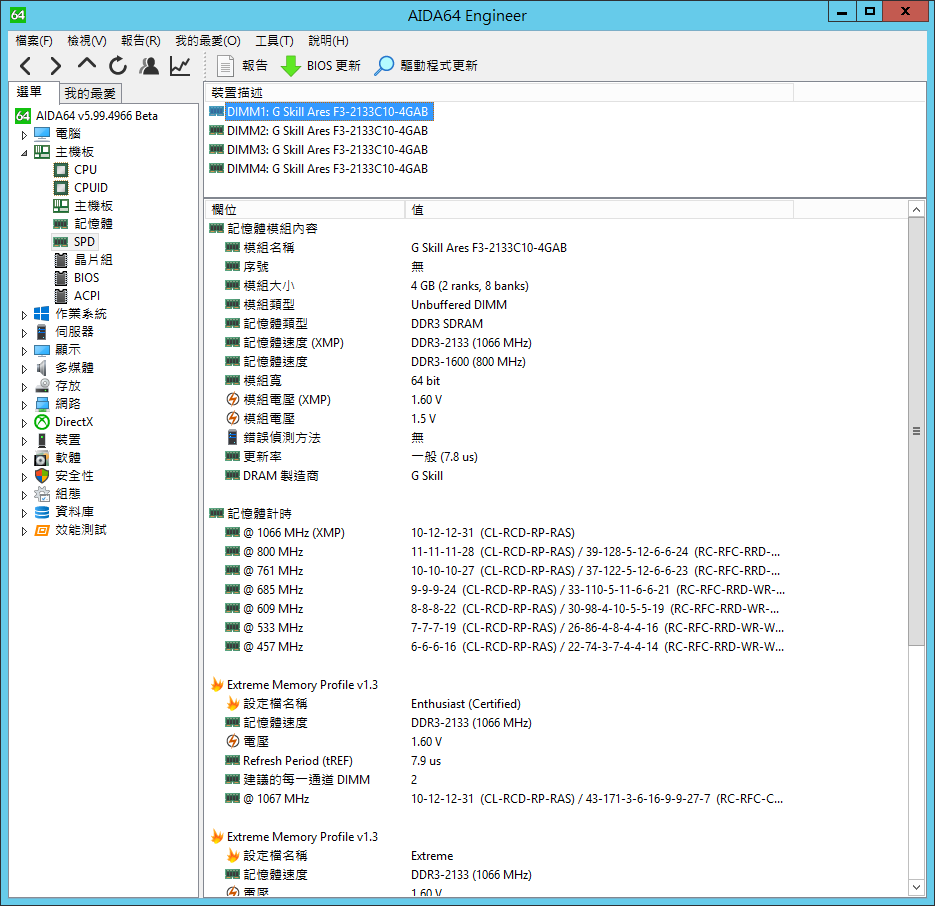Image resolution: width=935 pixels, height=906 pixels.
Task: Click the driver update magnifier icon
Action: [x=384, y=66]
